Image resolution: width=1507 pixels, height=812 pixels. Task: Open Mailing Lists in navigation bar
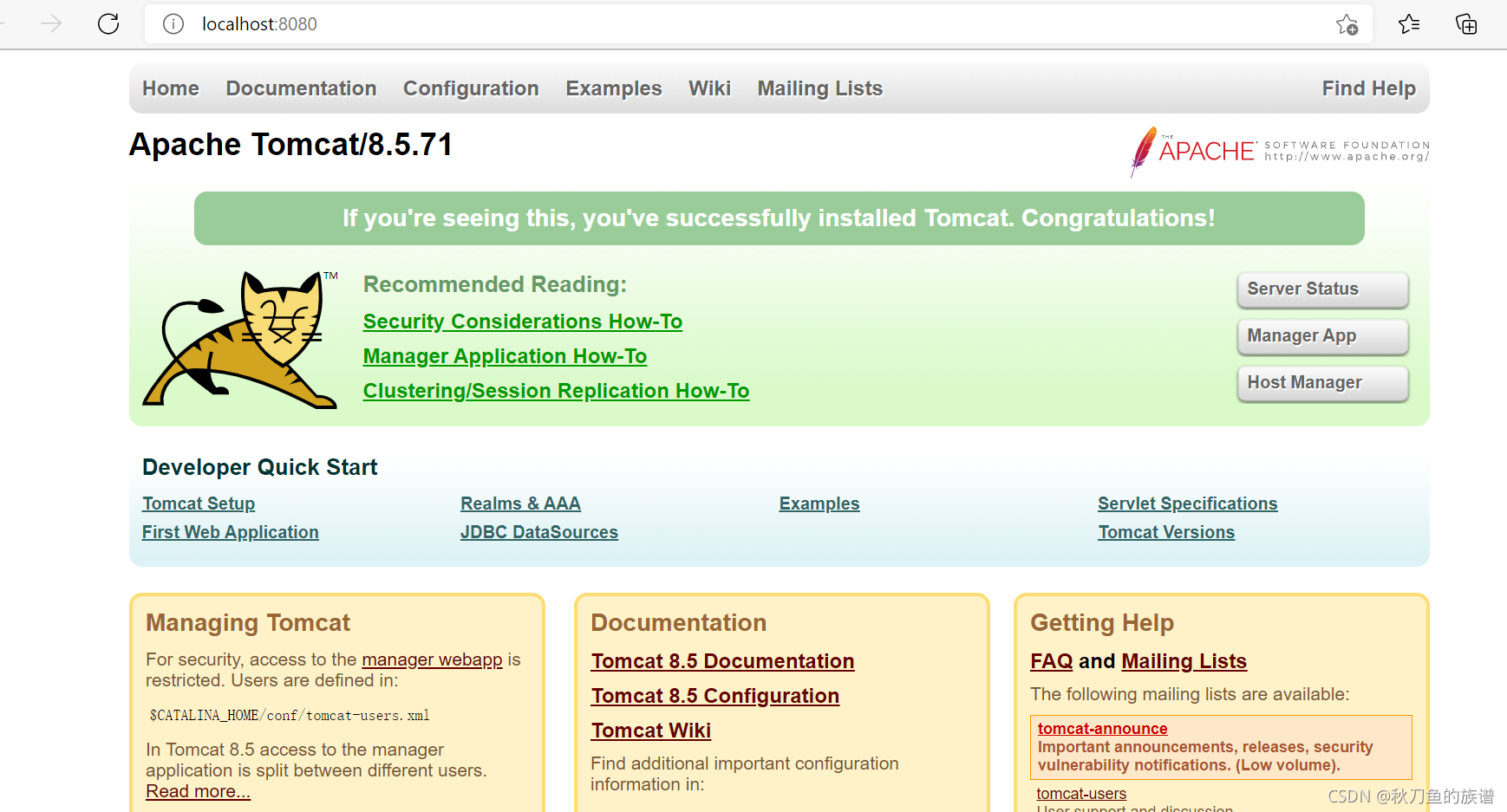coord(819,88)
